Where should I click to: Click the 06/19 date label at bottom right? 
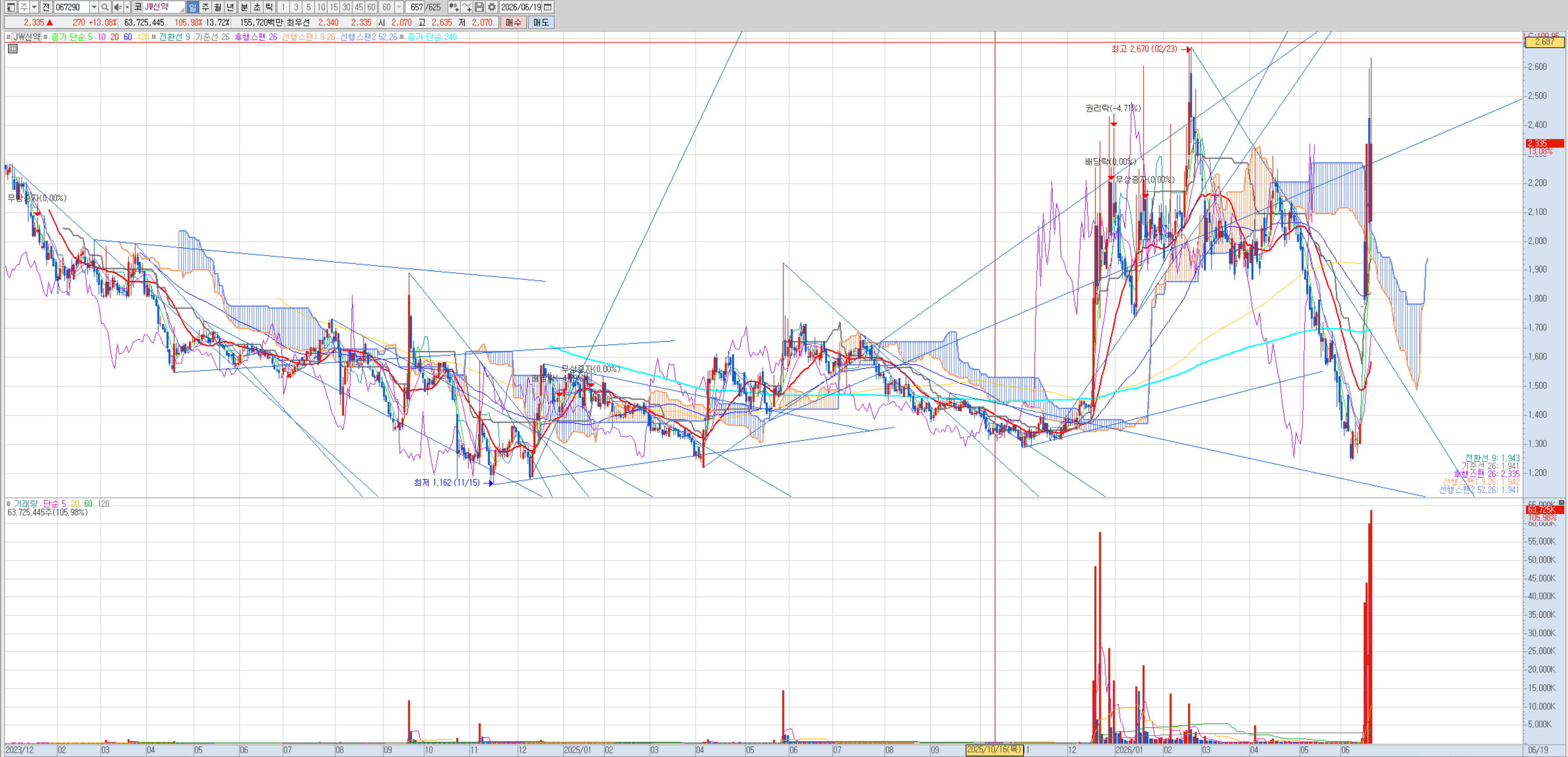(1538, 750)
